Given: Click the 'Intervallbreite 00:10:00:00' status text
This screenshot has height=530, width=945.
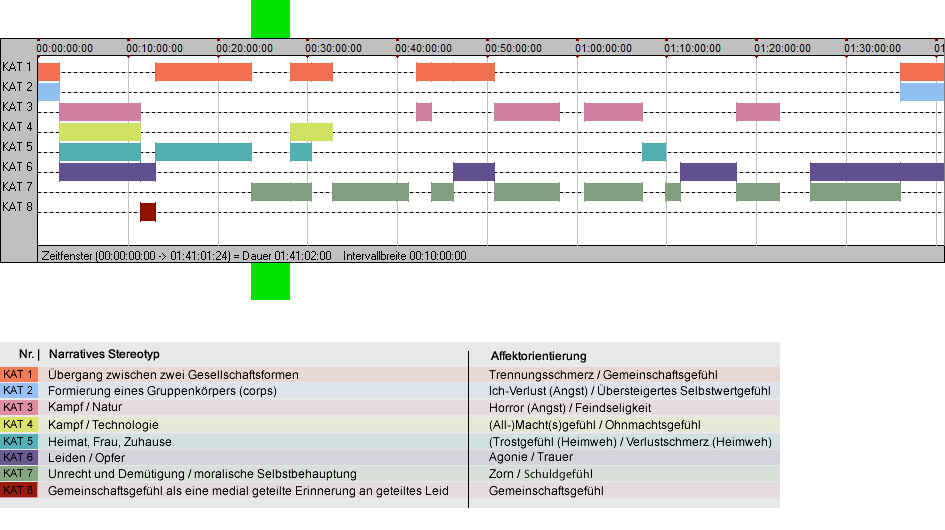Looking at the screenshot, I should coord(404,256).
